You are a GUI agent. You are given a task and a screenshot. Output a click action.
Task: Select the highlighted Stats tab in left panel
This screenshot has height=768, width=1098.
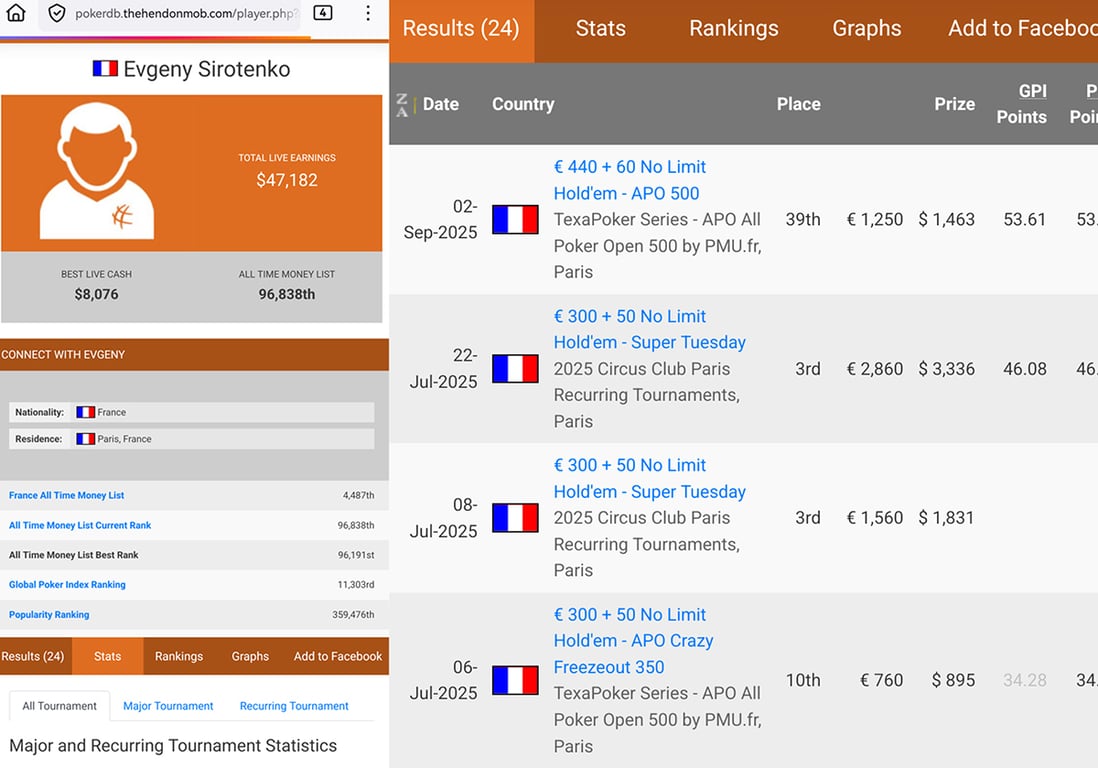tap(108, 656)
